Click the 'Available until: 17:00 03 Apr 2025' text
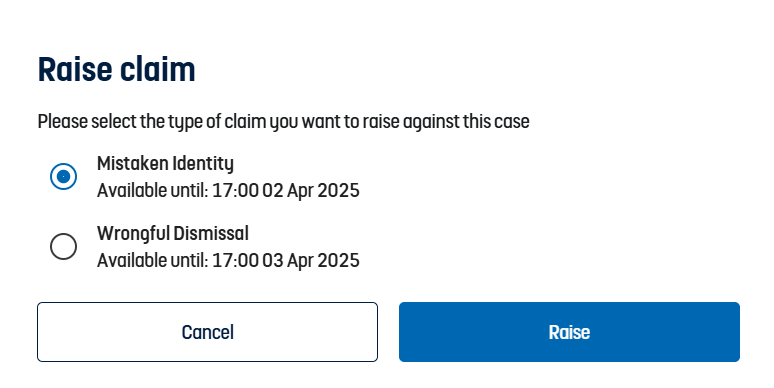The width and height of the screenshot is (774, 388). click(228, 260)
